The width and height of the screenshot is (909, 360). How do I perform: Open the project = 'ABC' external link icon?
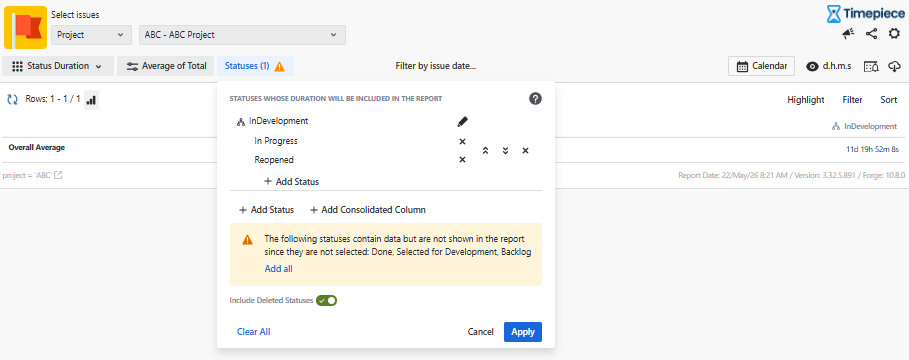pyautogui.click(x=58, y=176)
